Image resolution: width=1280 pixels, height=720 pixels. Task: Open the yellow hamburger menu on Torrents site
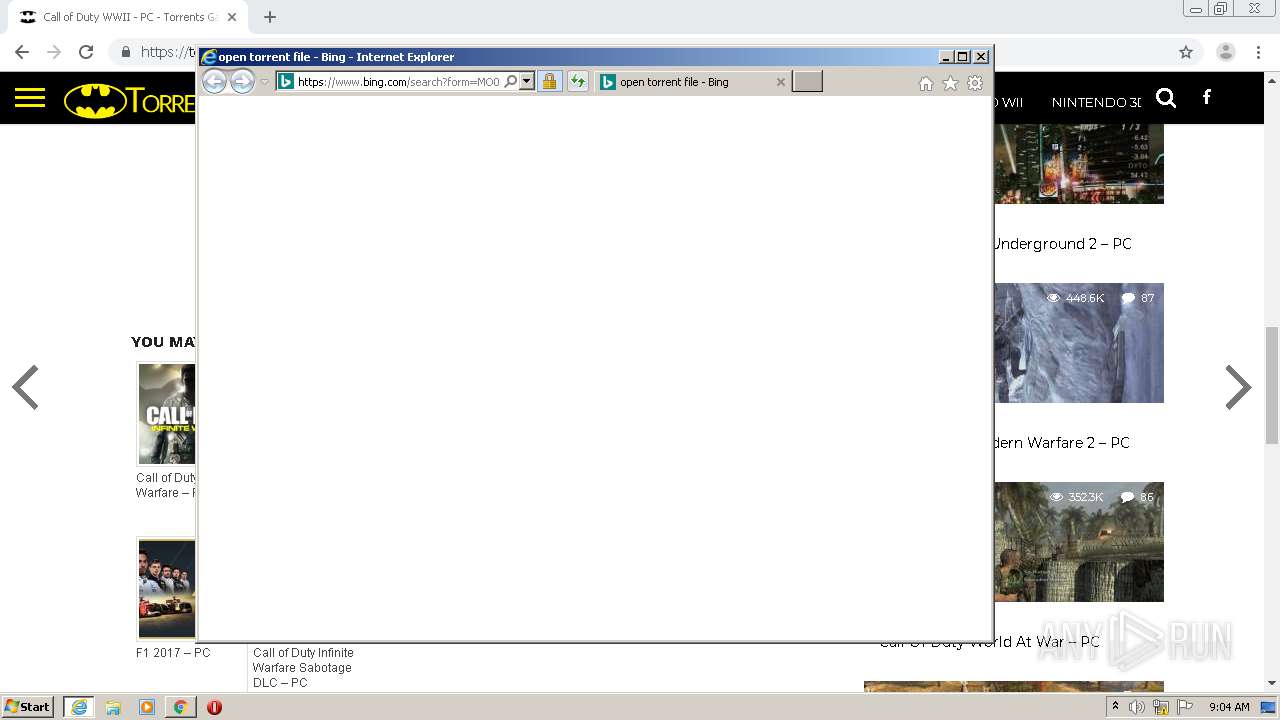30,98
